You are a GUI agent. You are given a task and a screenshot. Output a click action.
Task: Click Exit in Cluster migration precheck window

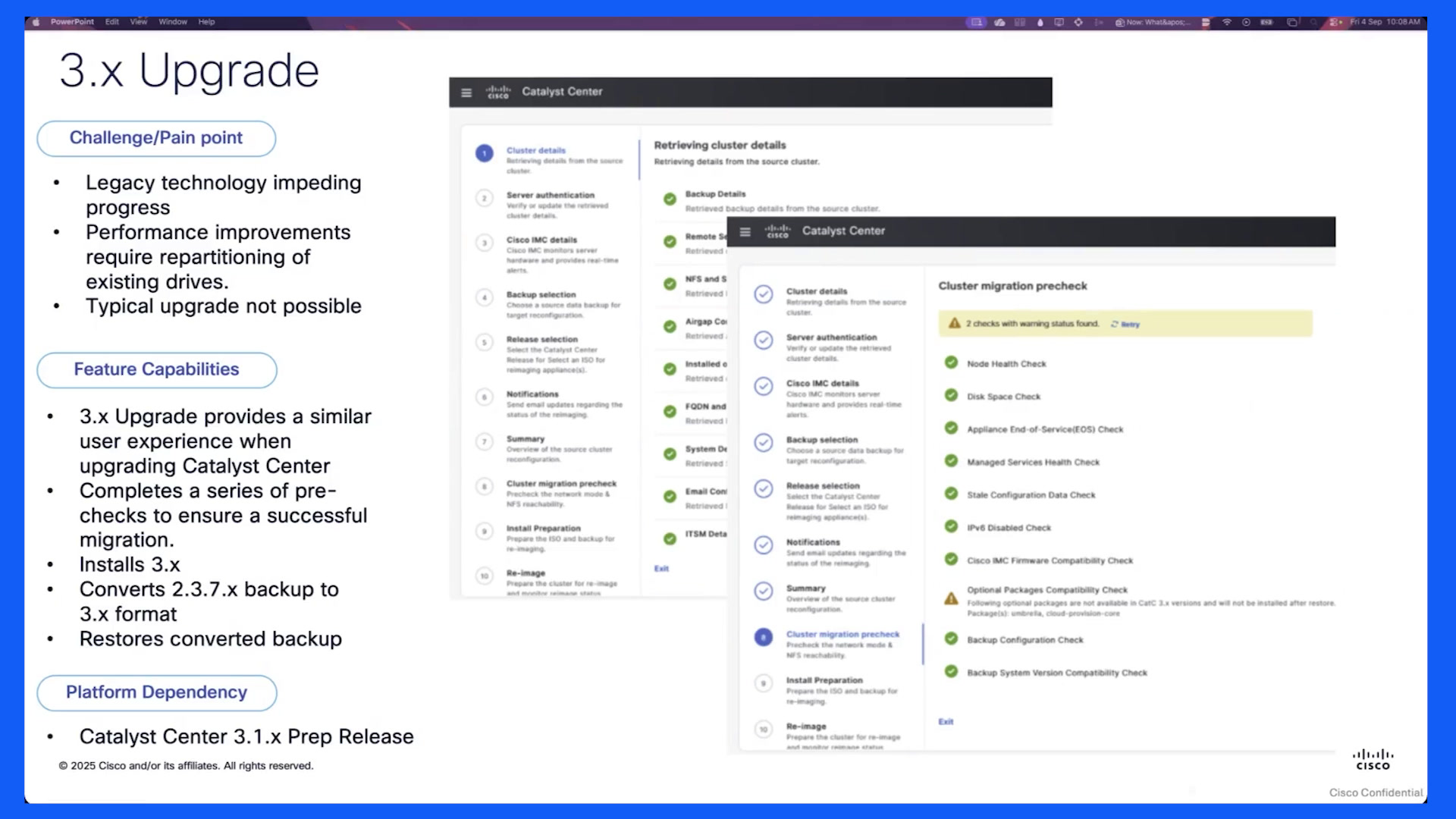click(x=946, y=722)
